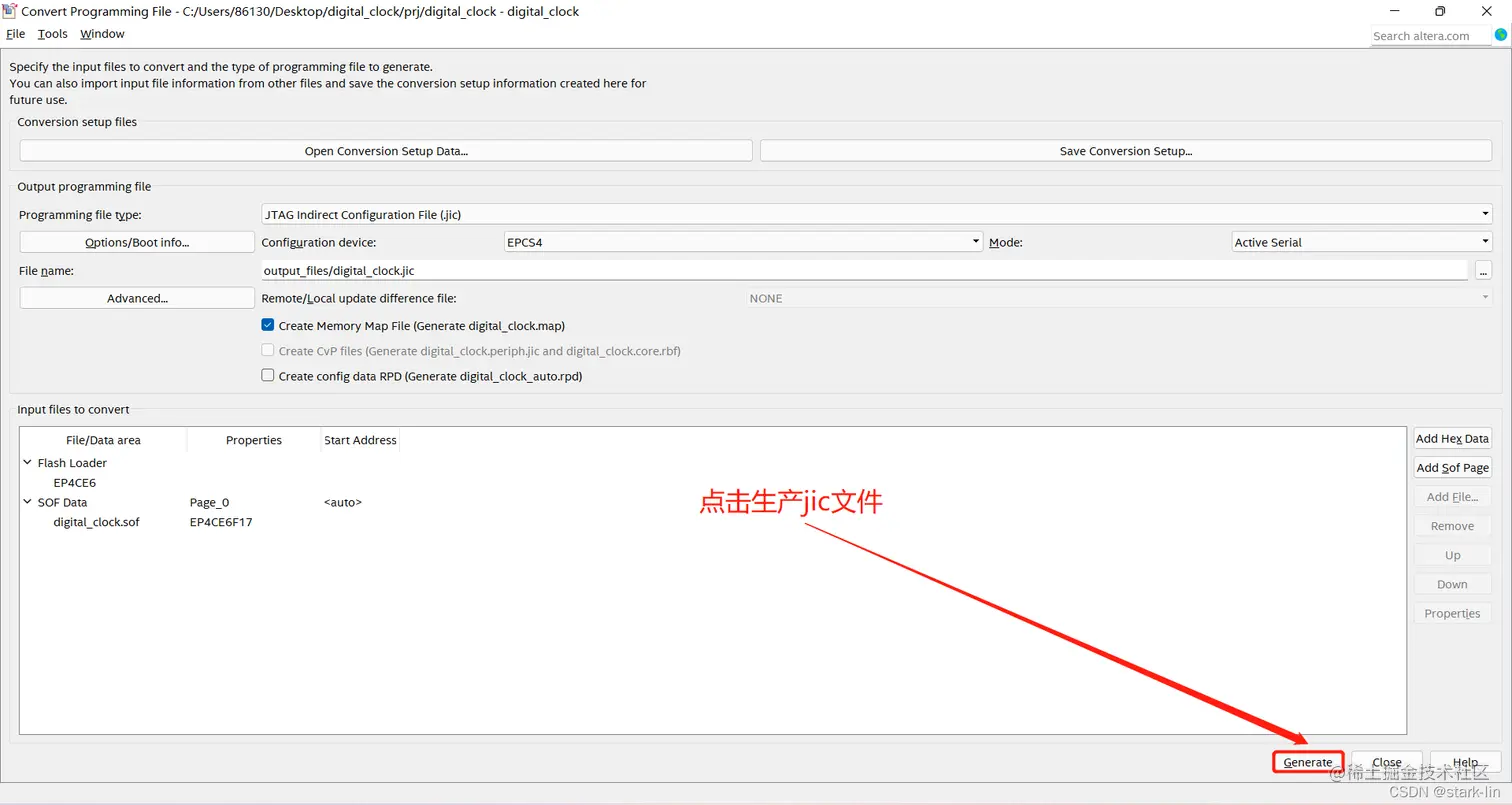Image resolution: width=1512 pixels, height=805 pixels.
Task: Click the Add Sof Page button
Action: pyautogui.click(x=1452, y=467)
